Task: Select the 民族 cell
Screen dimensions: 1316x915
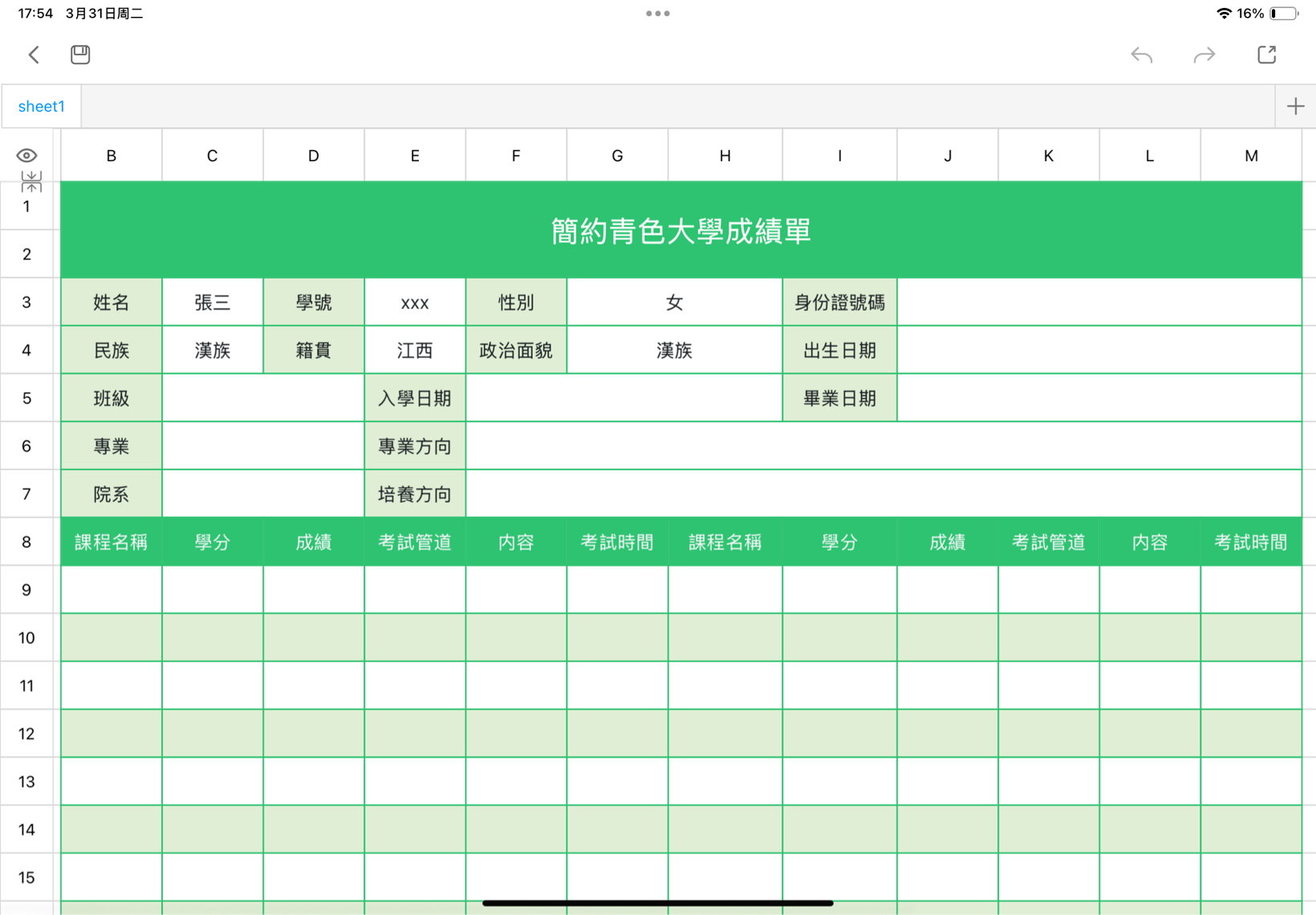Action: tap(112, 350)
